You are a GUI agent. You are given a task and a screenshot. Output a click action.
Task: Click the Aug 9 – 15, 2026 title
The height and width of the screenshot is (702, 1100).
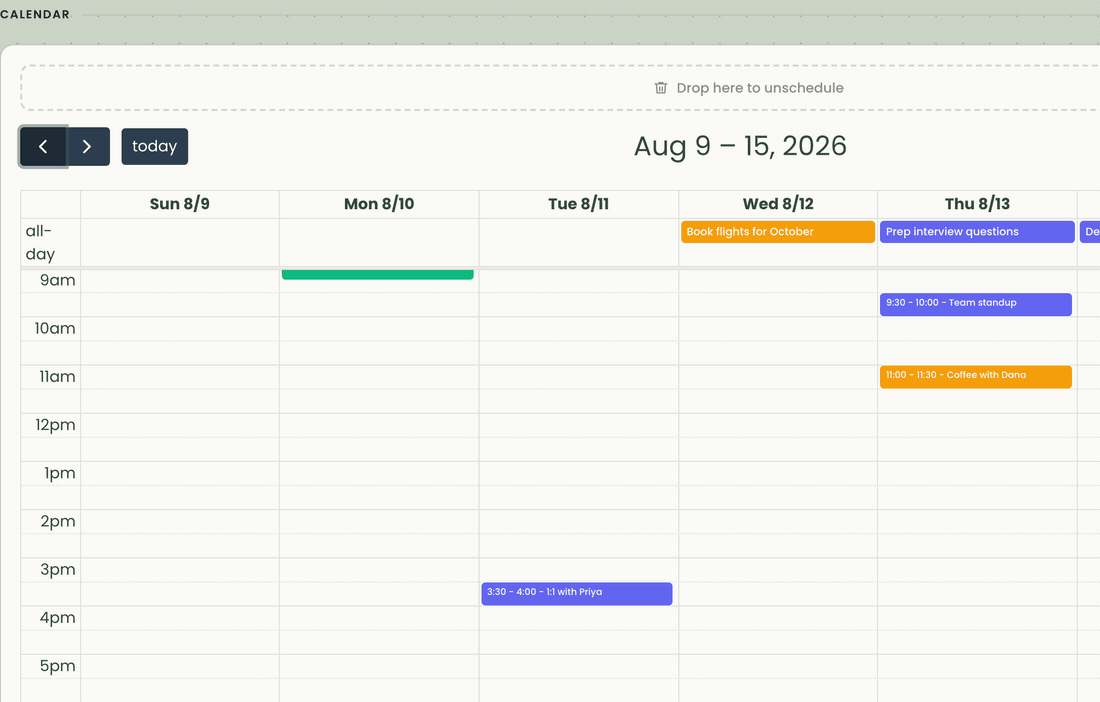[740, 146]
